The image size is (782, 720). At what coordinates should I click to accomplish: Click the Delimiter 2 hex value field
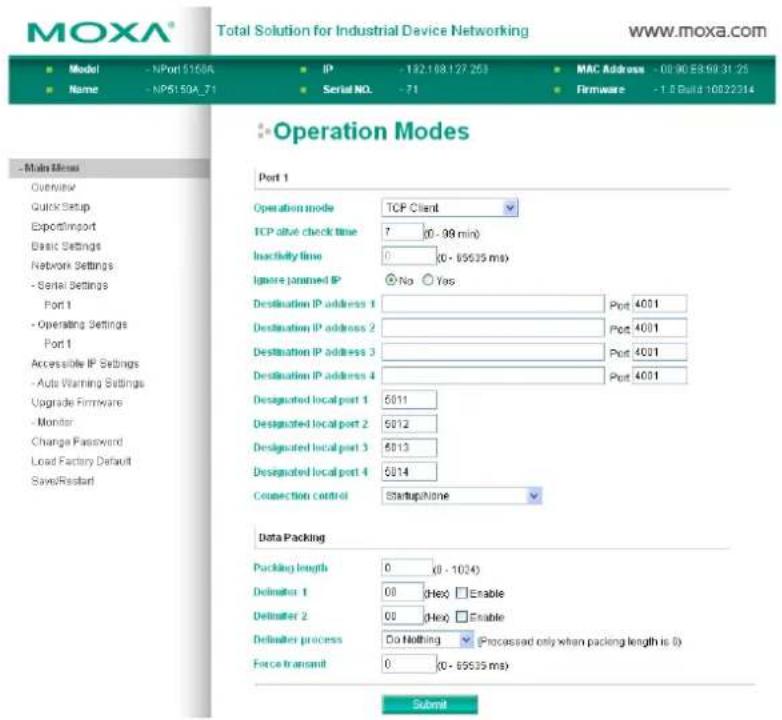[402, 616]
